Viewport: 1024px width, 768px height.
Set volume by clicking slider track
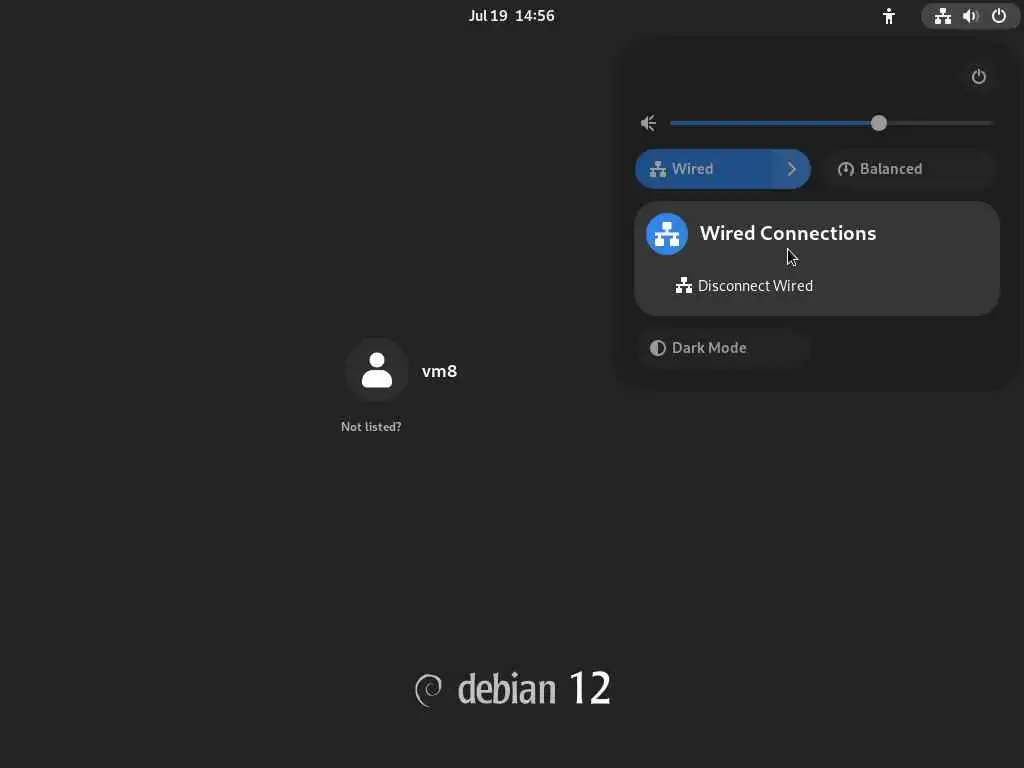point(831,123)
